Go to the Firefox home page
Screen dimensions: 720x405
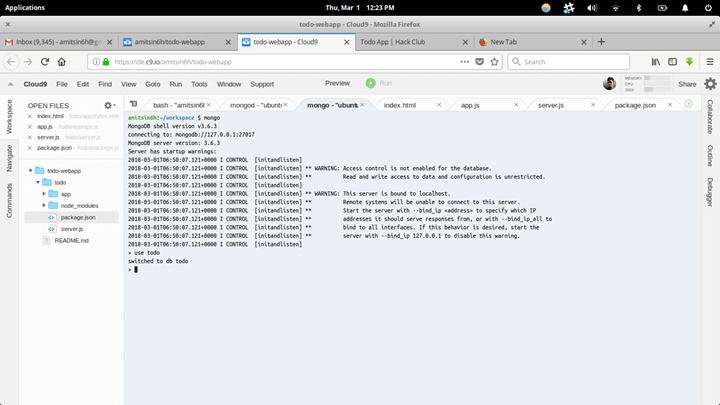tap(62, 62)
